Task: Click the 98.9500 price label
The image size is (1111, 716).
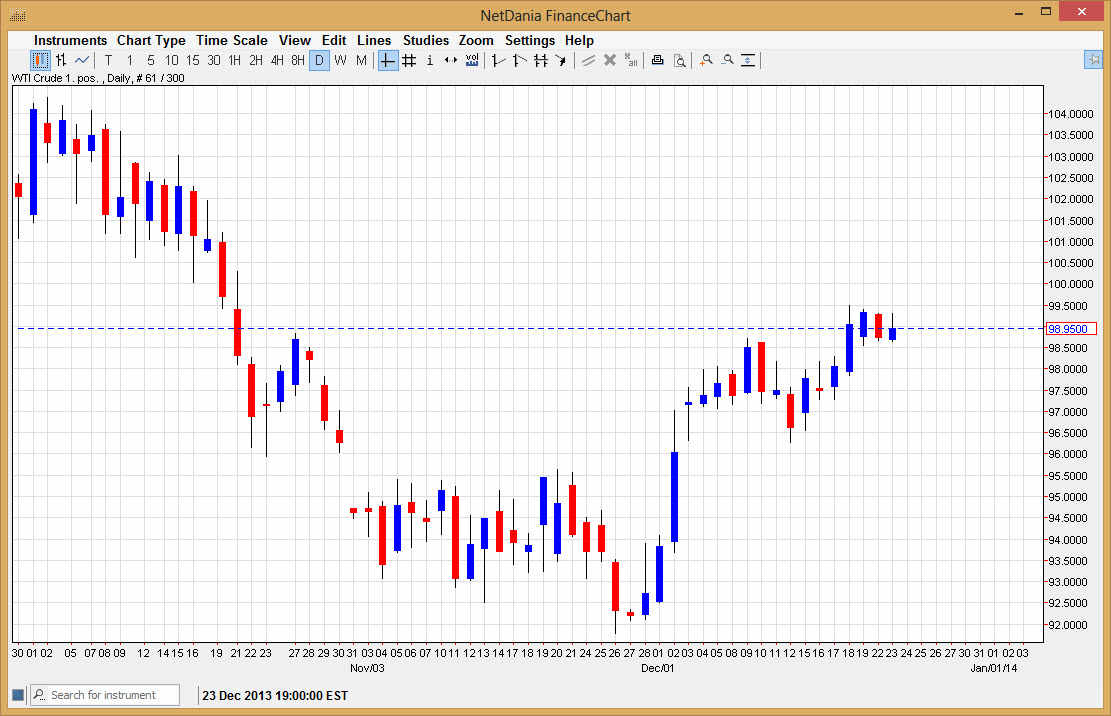Action: point(1071,329)
